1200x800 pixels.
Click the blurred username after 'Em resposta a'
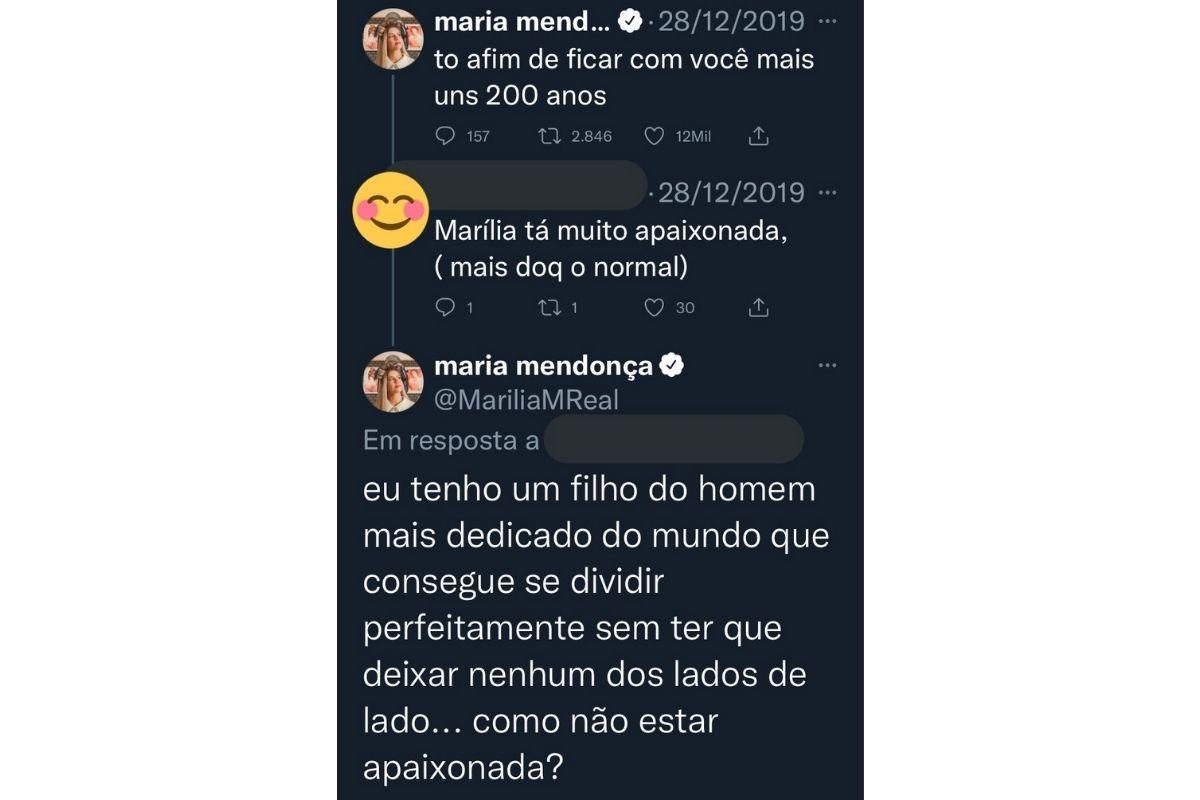(x=675, y=440)
